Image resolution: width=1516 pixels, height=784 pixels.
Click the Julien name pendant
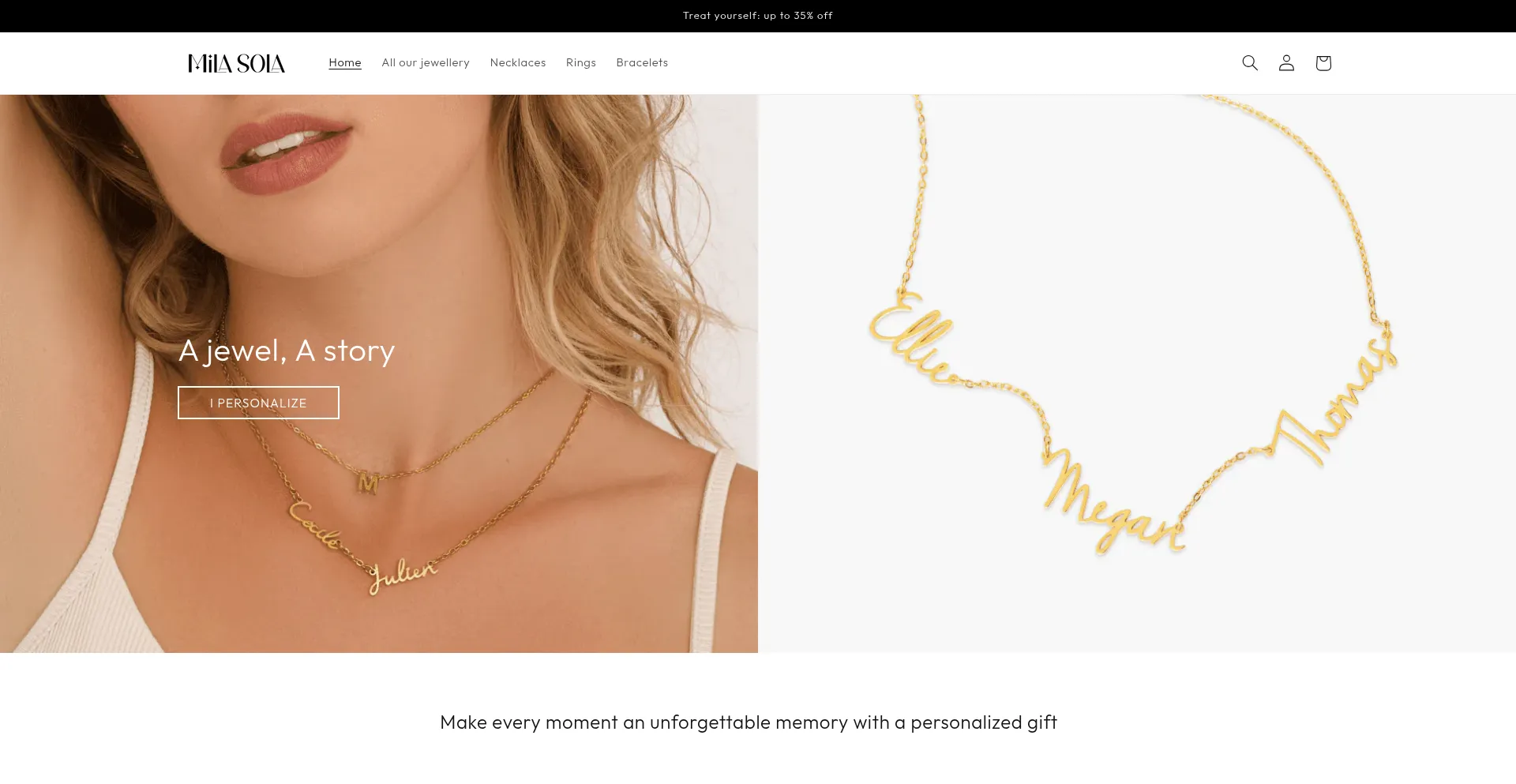403,575
